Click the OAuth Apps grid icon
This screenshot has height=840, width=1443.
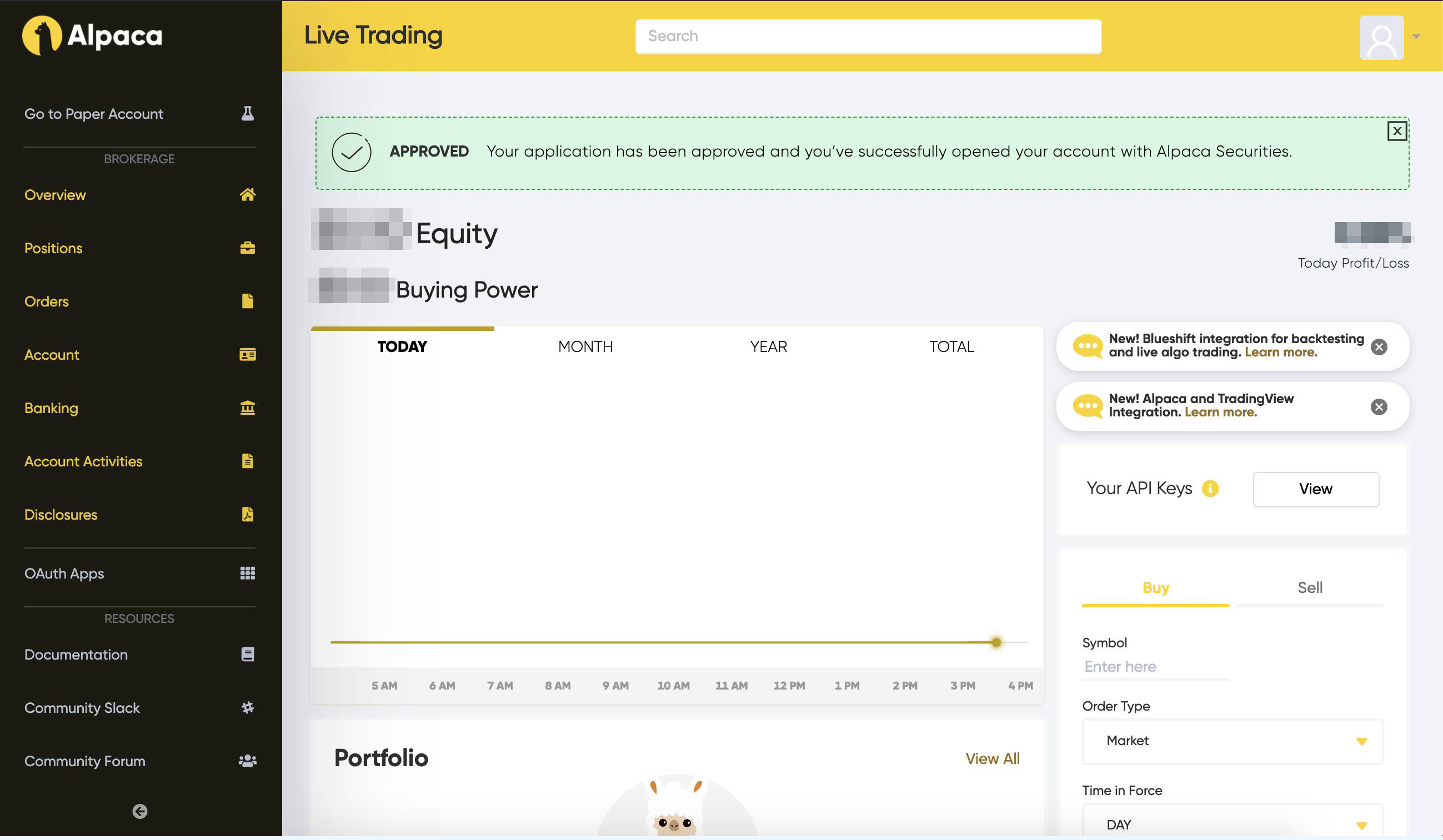(247, 574)
